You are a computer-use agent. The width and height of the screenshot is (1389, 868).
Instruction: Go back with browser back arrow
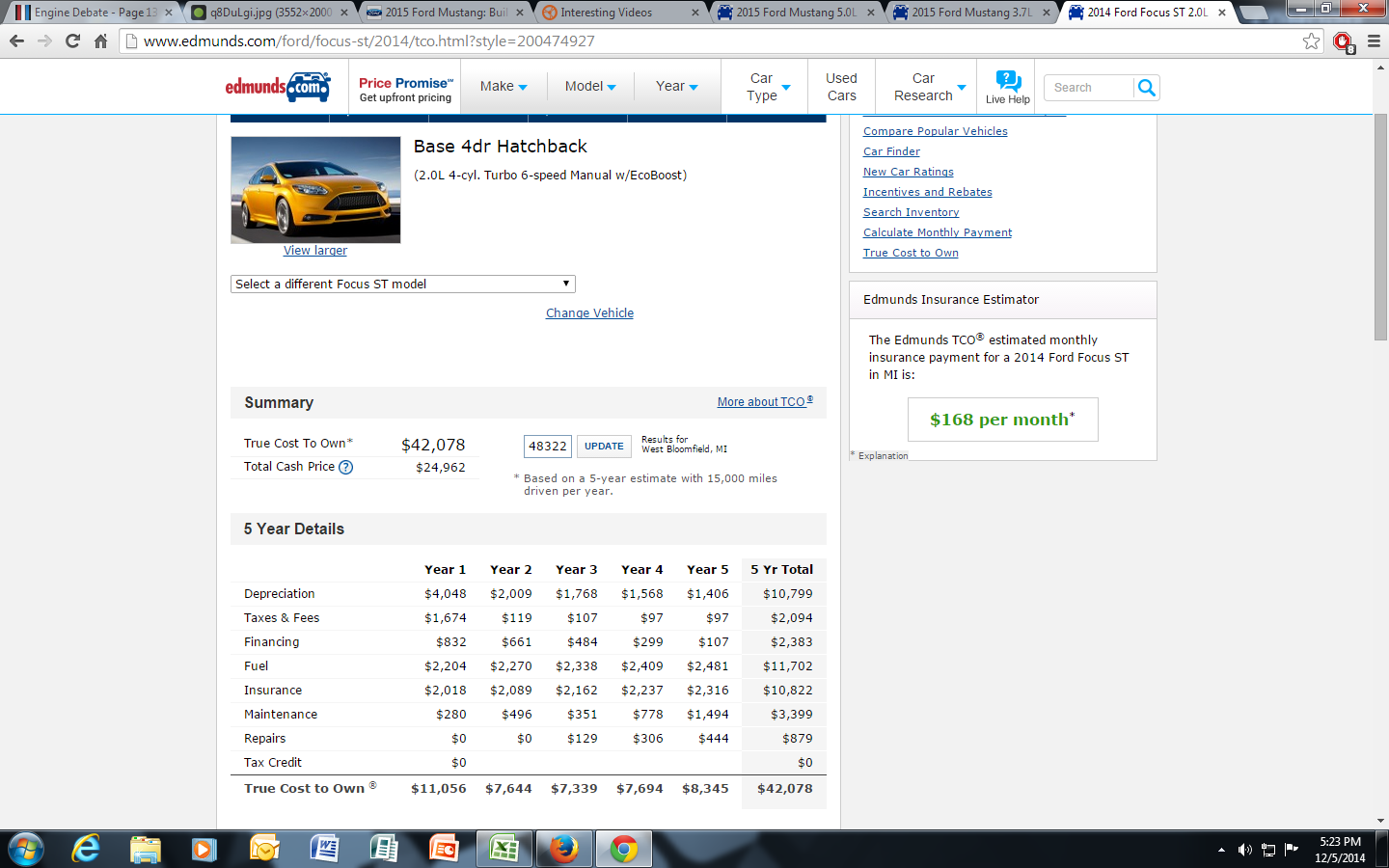coord(16,41)
